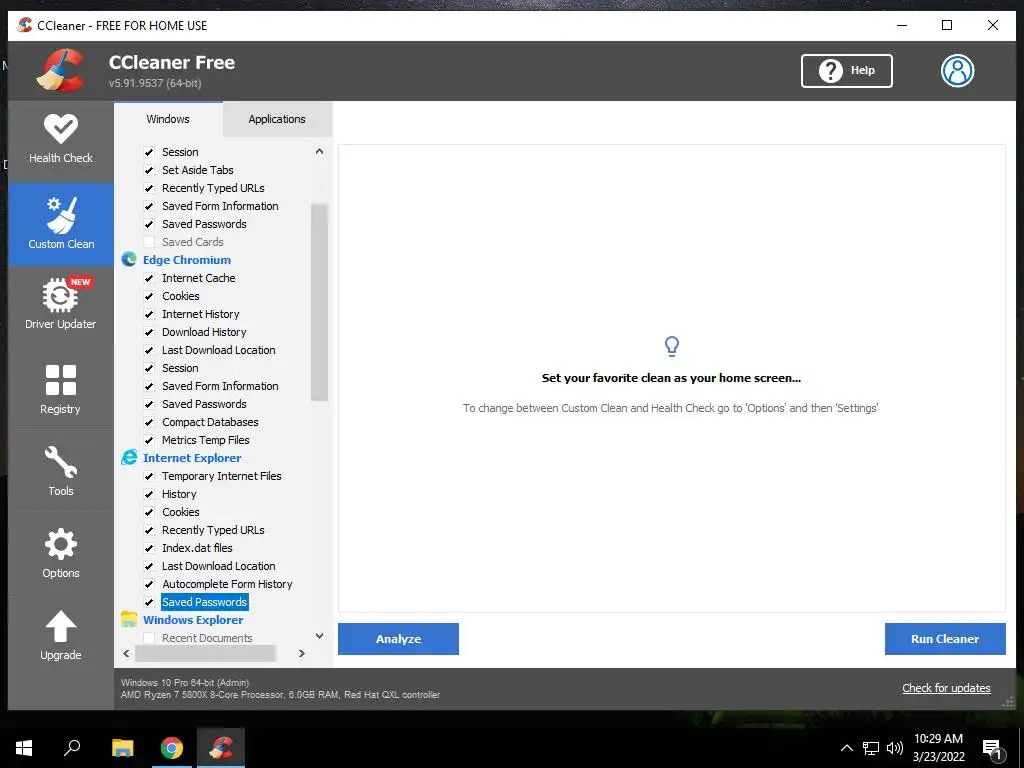Click CCleaner taskbar icon
This screenshot has width=1024, height=768.
tap(221, 748)
